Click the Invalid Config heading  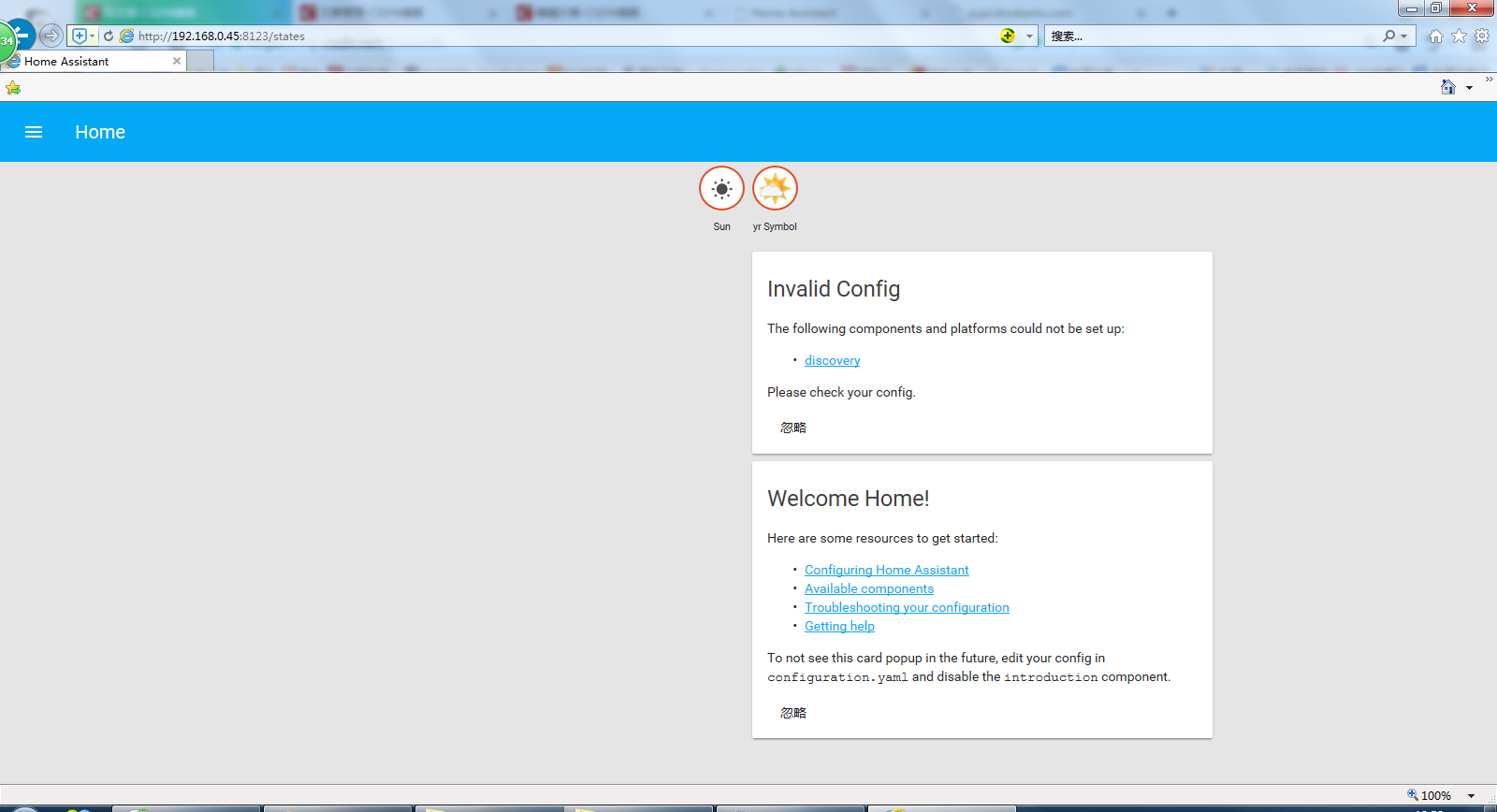[x=834, y=289]
